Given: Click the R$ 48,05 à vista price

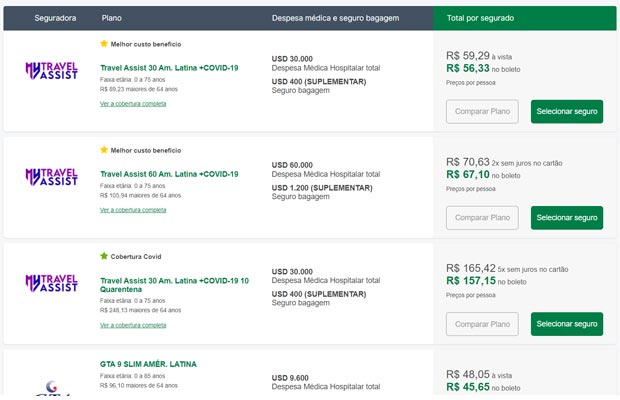Looking at the screenshot, I should pyautogui.click(x=479, y=375).
